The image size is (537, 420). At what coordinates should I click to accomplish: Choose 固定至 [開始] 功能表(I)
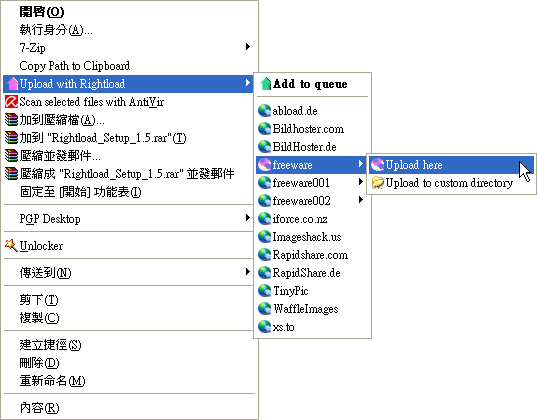(x=129, y=192)
